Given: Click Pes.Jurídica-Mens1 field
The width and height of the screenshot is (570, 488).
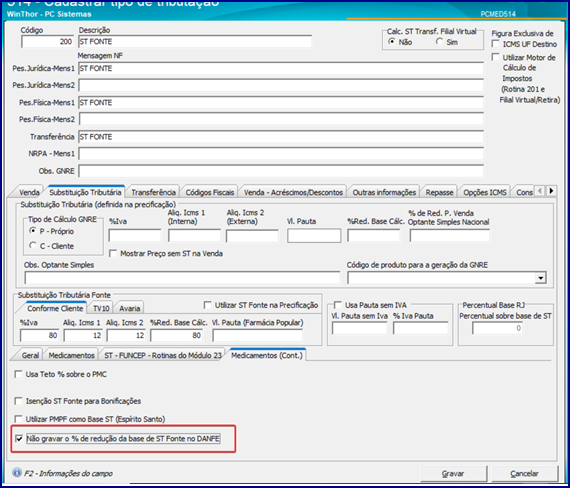Looking at the screenshot, I should coord(281,68).
